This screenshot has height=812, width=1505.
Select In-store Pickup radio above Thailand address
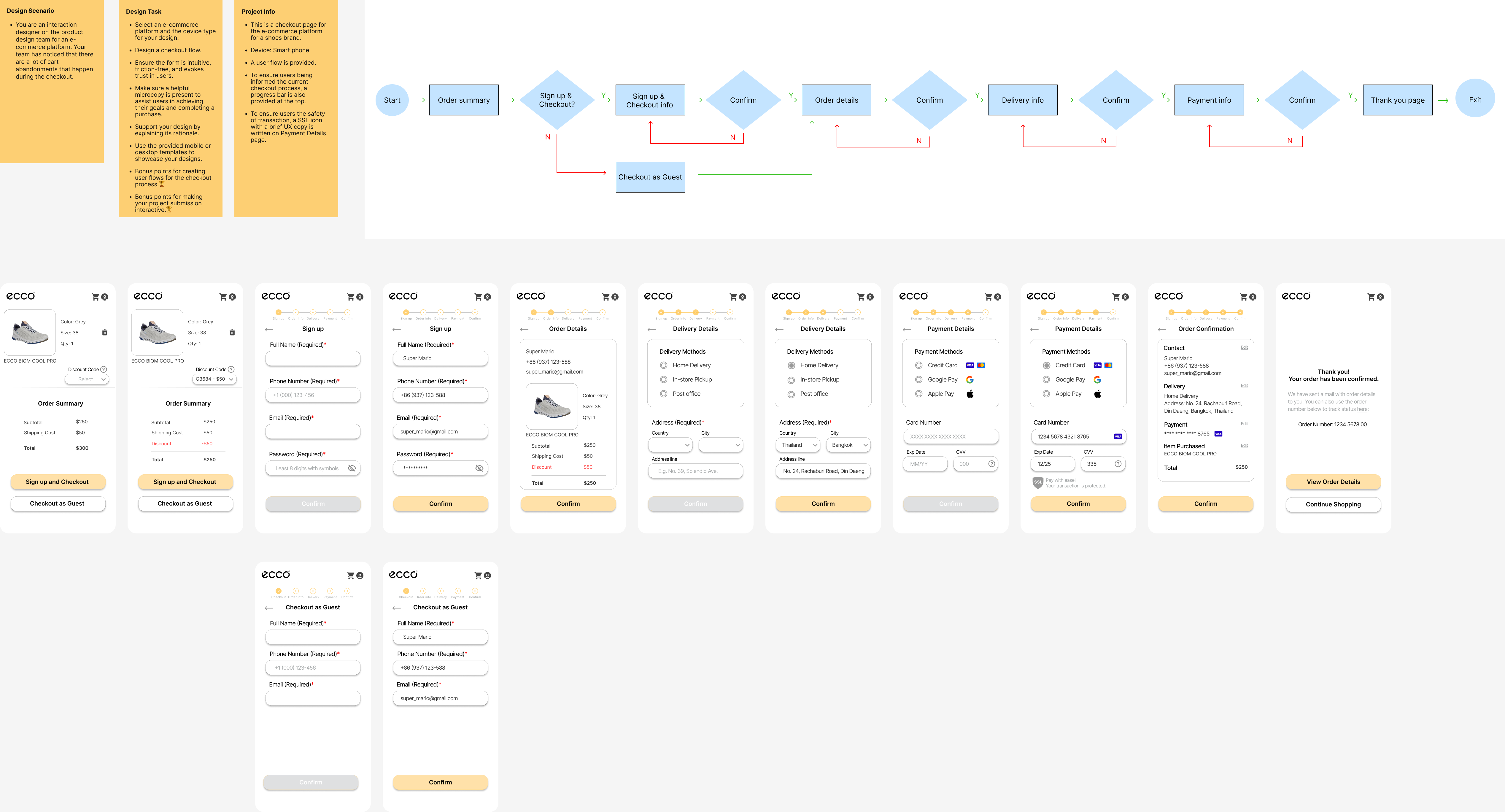[791, 380]
